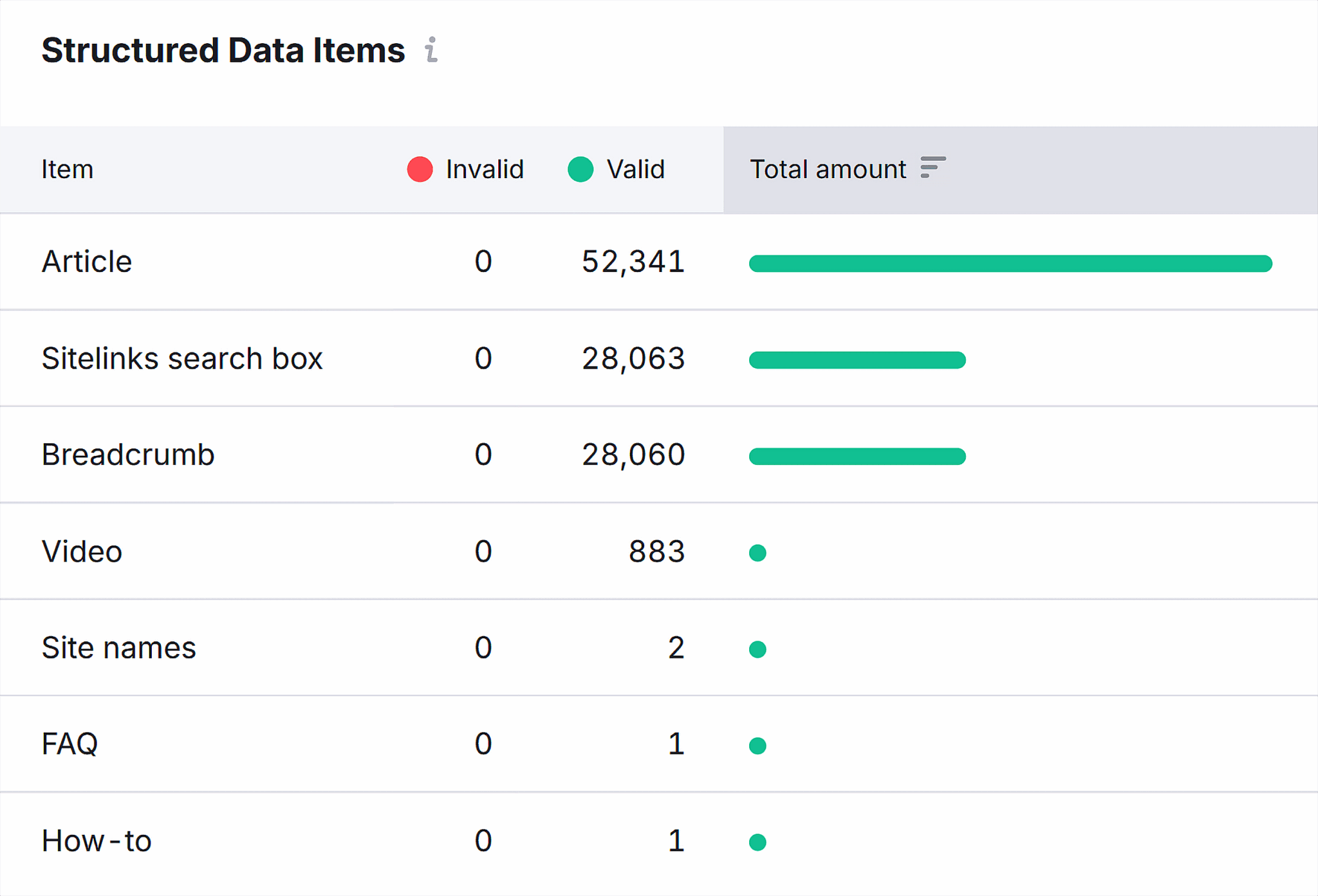1318x896 pixels.
Task: Click the invalid count in Video row
Action: click(483, 551)
